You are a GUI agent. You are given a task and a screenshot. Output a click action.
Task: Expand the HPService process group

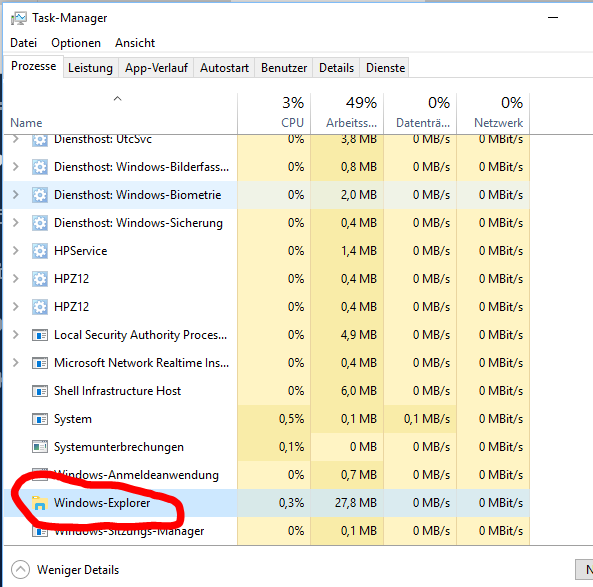pyautogui.click(x=16, y=250)
